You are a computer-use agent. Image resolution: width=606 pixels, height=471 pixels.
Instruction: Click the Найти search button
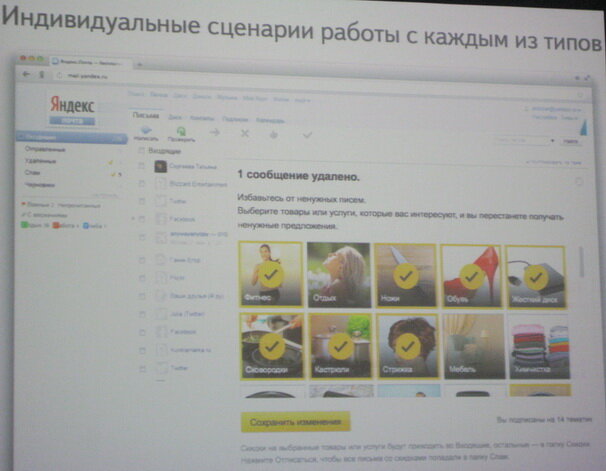(x=570, y=141)
